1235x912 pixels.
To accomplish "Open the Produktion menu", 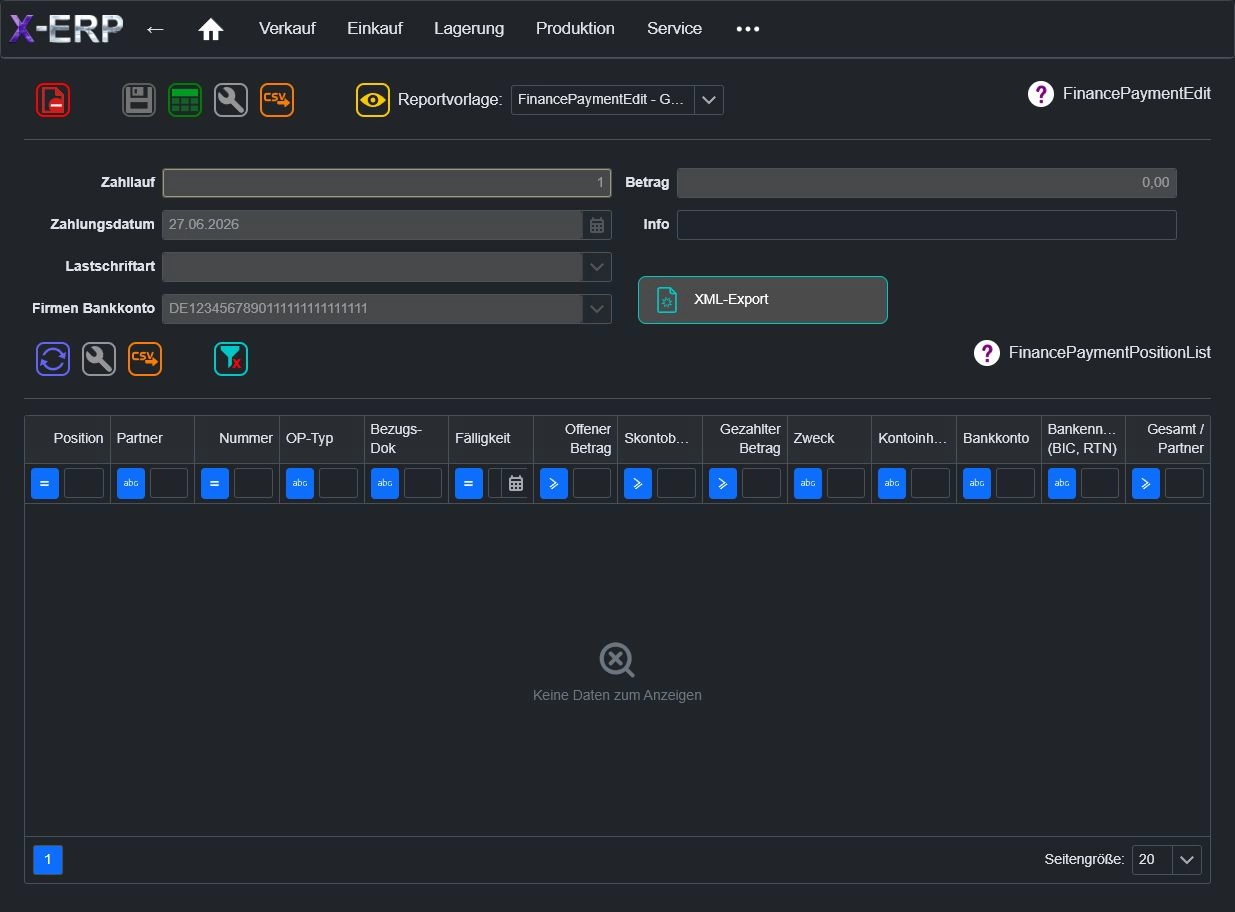I will (575, 29).
